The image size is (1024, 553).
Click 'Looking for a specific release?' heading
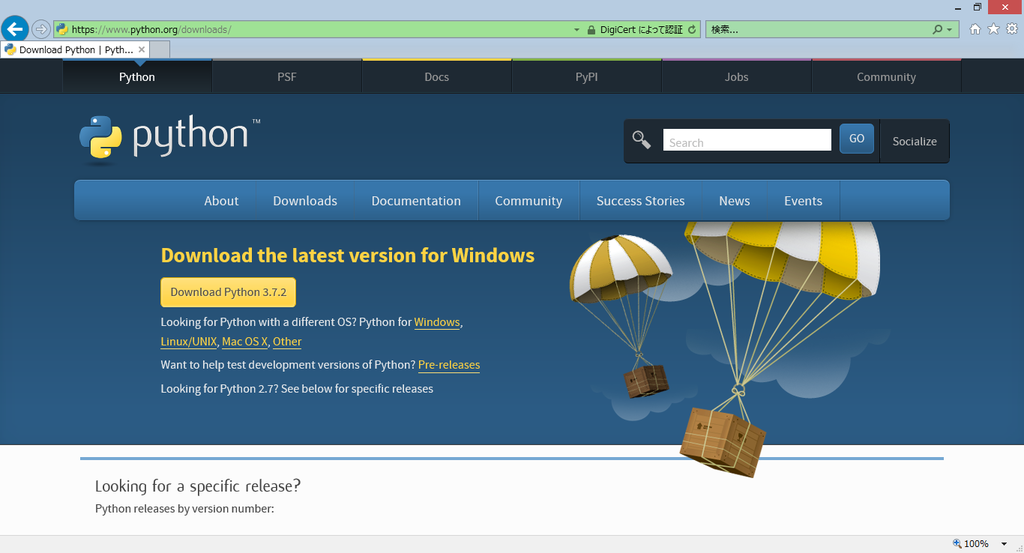tap(198, 486)
